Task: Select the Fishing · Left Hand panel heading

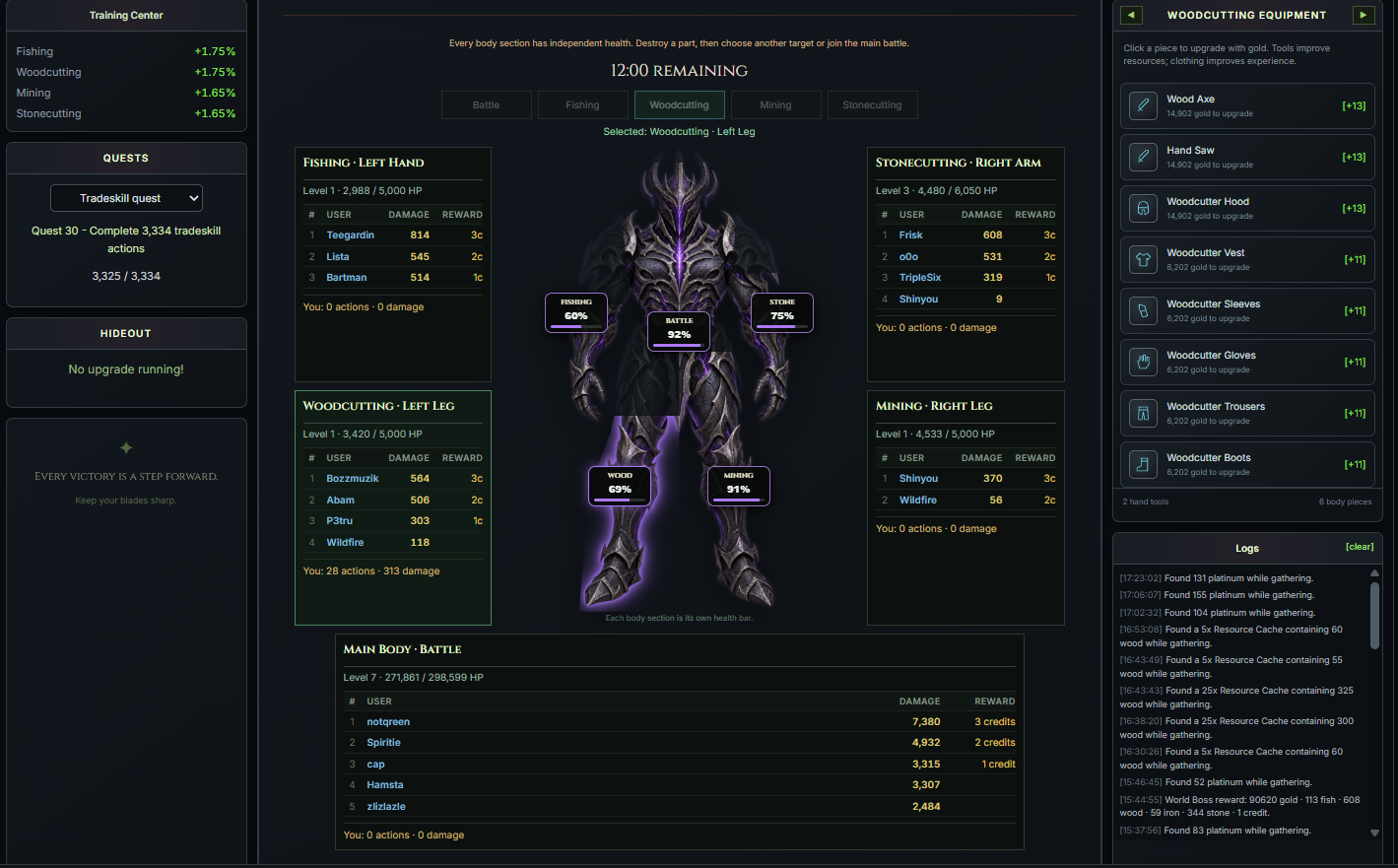Action: coord(364,163)
